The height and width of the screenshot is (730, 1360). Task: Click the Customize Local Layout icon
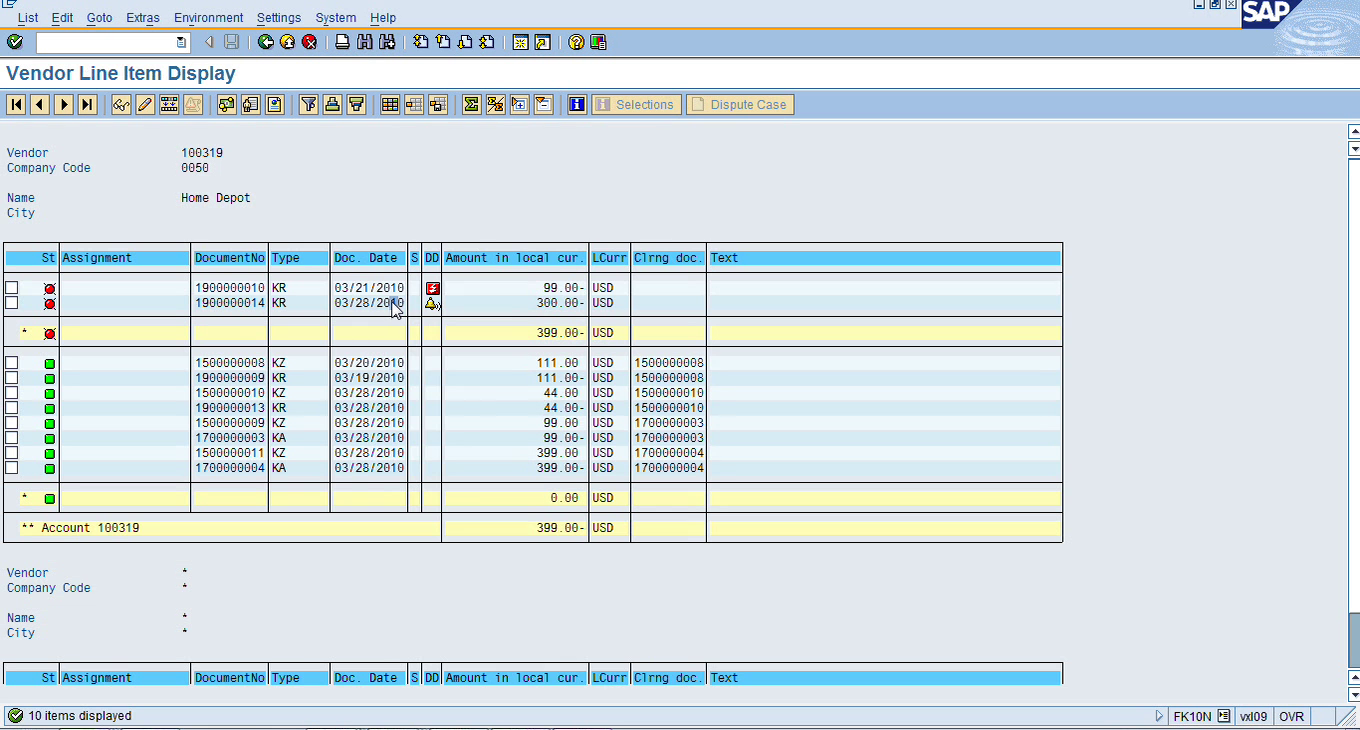click(598, 42)
